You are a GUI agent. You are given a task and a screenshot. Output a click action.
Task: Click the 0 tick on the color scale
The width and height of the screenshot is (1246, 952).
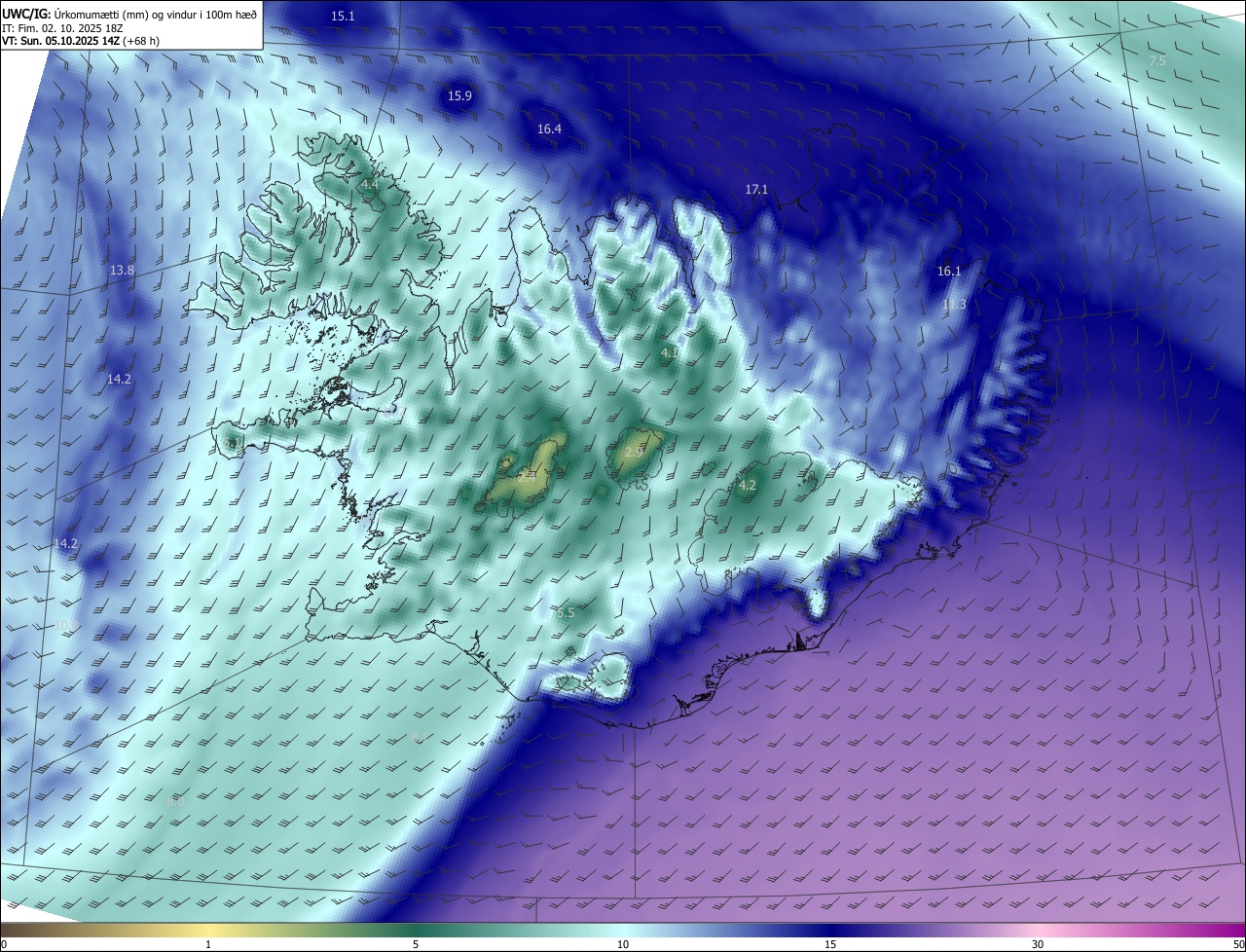(x=4, y=944)
